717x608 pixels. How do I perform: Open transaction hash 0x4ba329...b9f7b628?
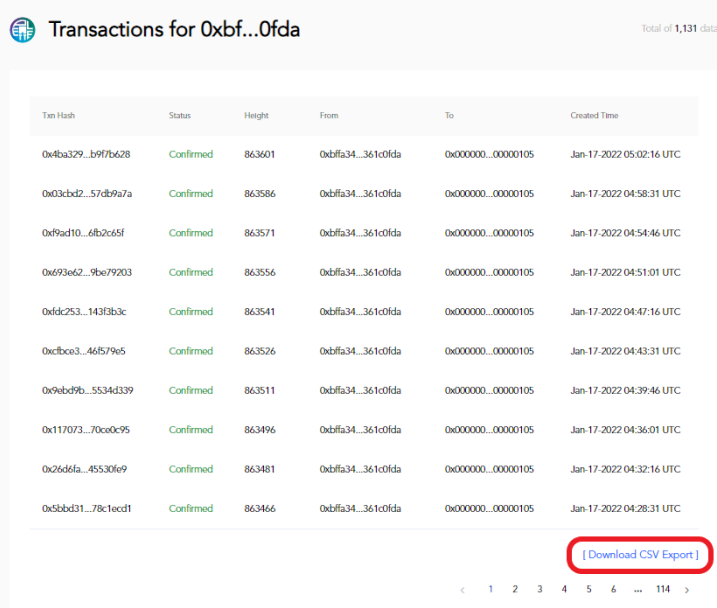[x=86, y=155]
